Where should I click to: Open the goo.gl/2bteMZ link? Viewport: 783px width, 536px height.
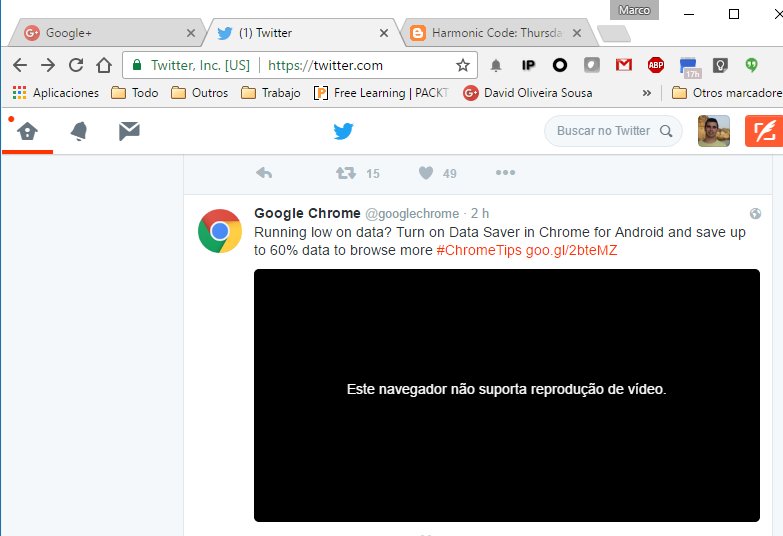coord(571,250)
